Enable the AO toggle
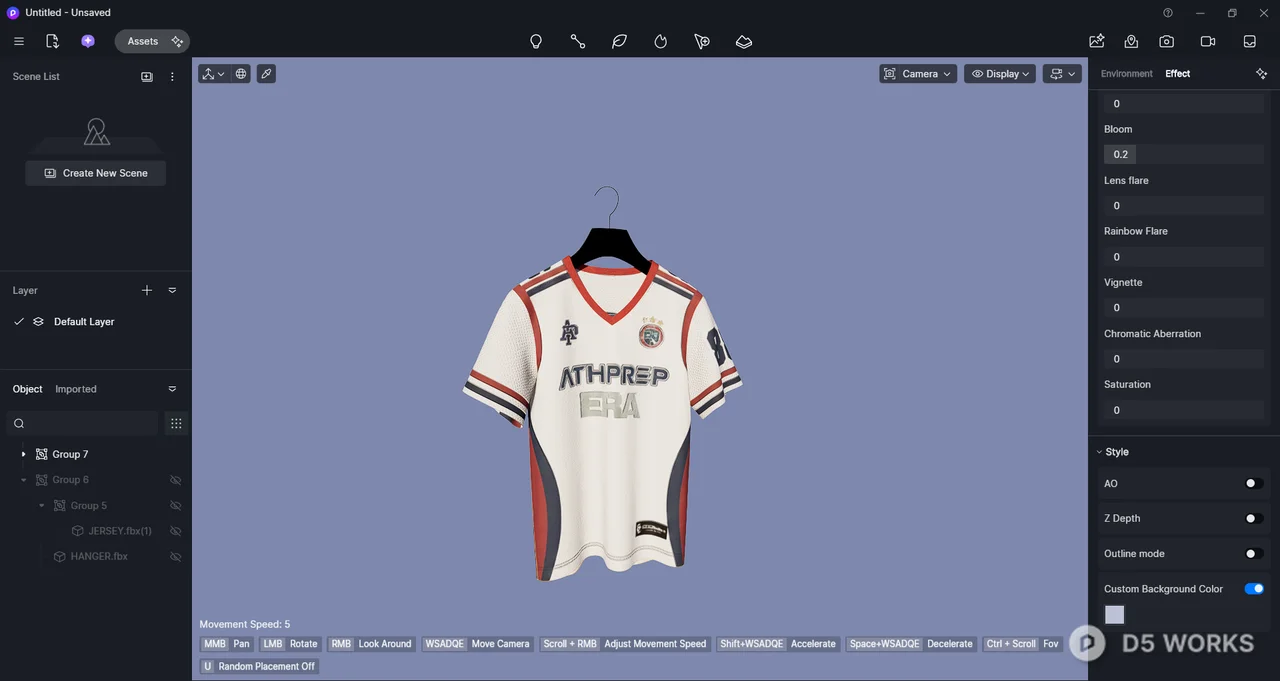The image size is (1280, 681). click(x=1253, y=483)
